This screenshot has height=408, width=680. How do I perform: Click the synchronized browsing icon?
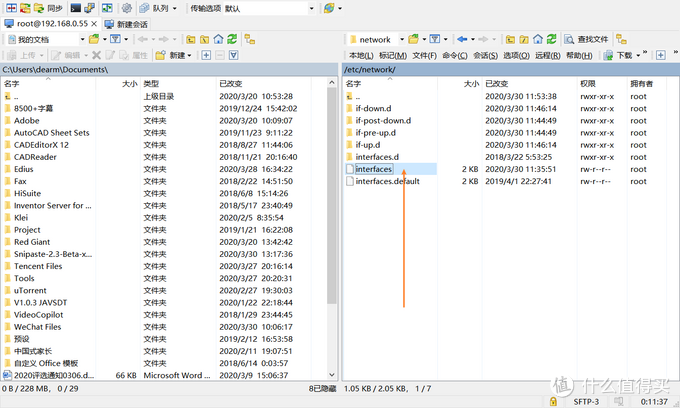click(x=107, y=8)
